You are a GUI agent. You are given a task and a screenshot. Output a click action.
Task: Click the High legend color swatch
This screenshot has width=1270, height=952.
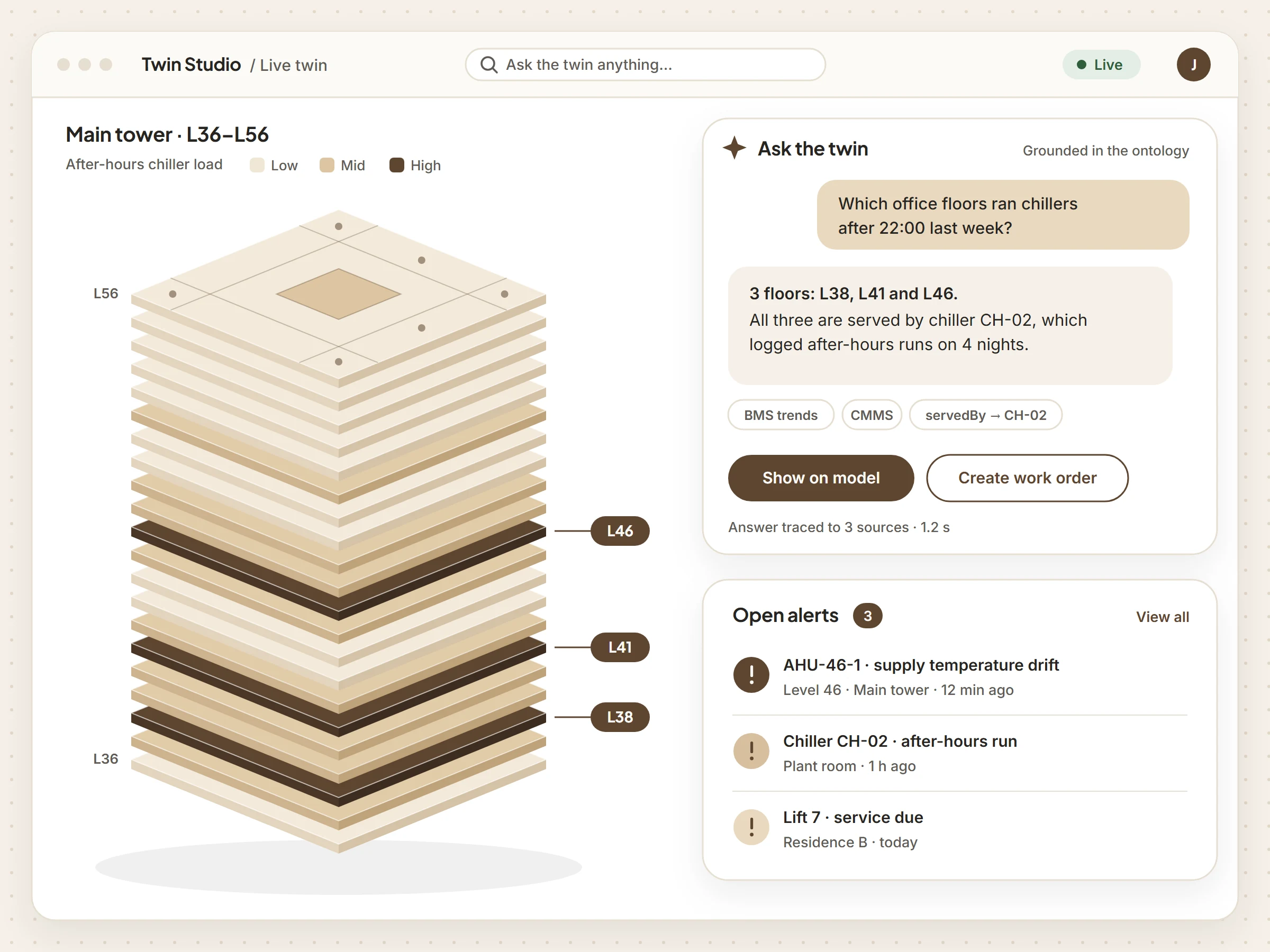(x=397, y=165)
